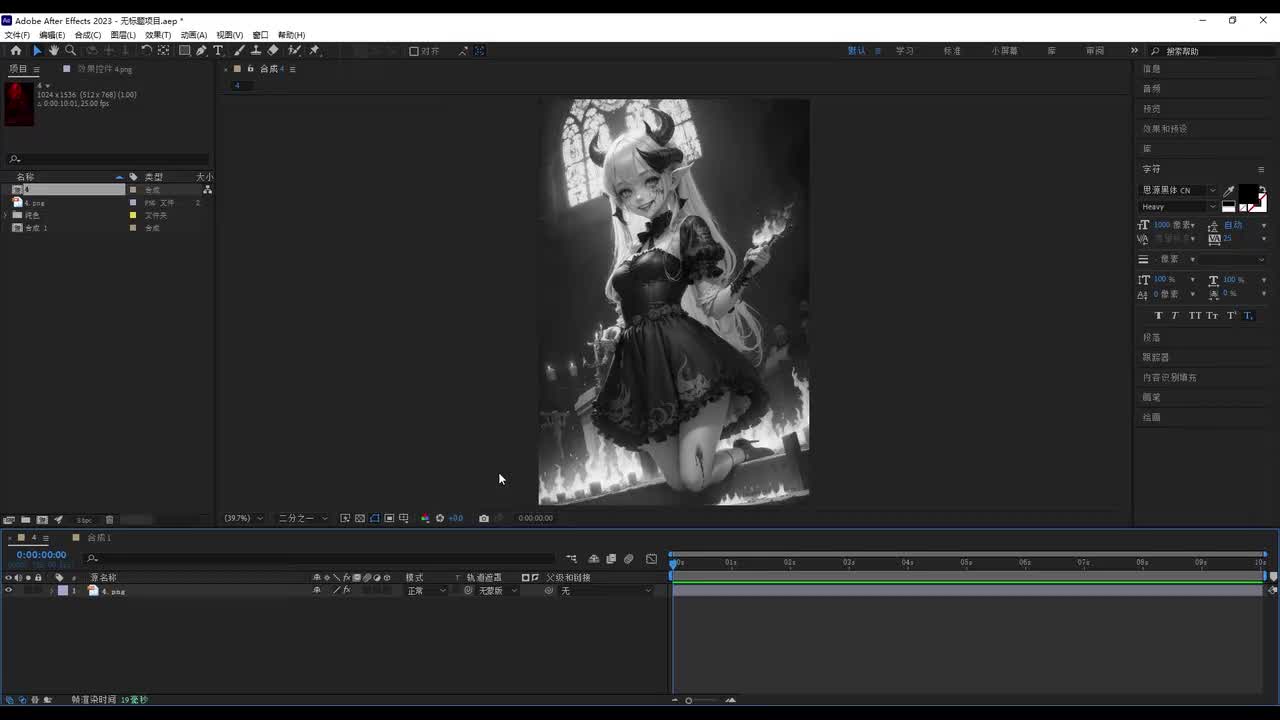Select the Roto Brush tool

[295, 50]
